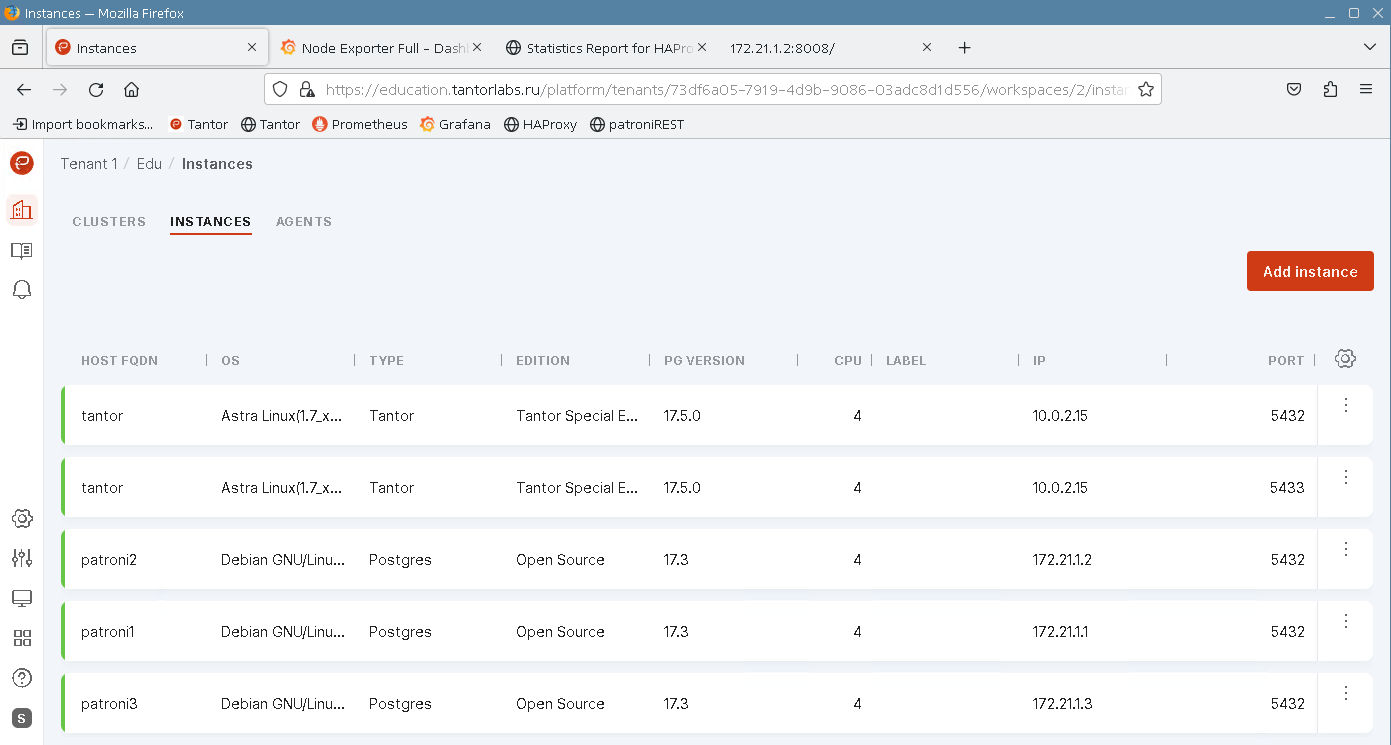Open the sliders configuration icon in sidebar

pos(22,558)
